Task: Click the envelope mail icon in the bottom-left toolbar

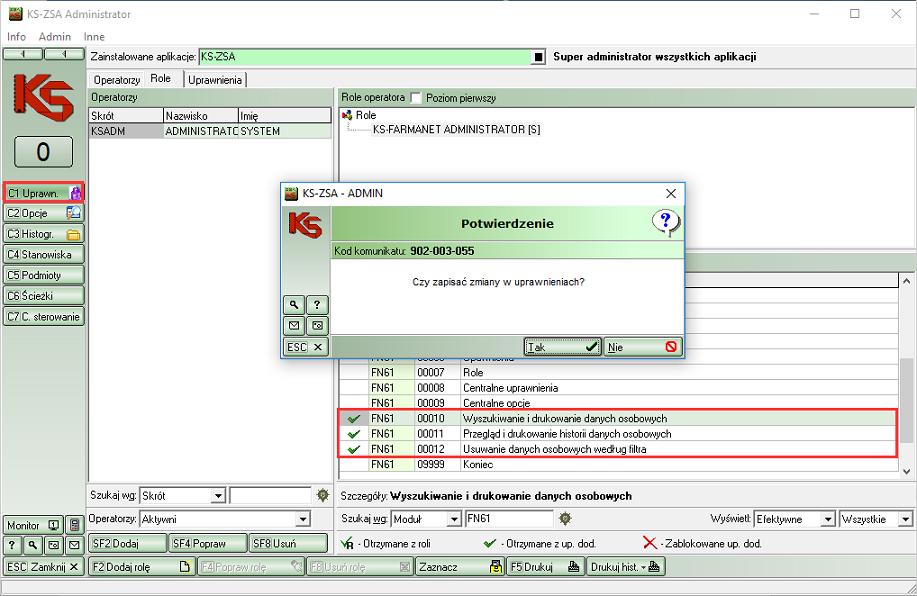Action: point(74,546)
